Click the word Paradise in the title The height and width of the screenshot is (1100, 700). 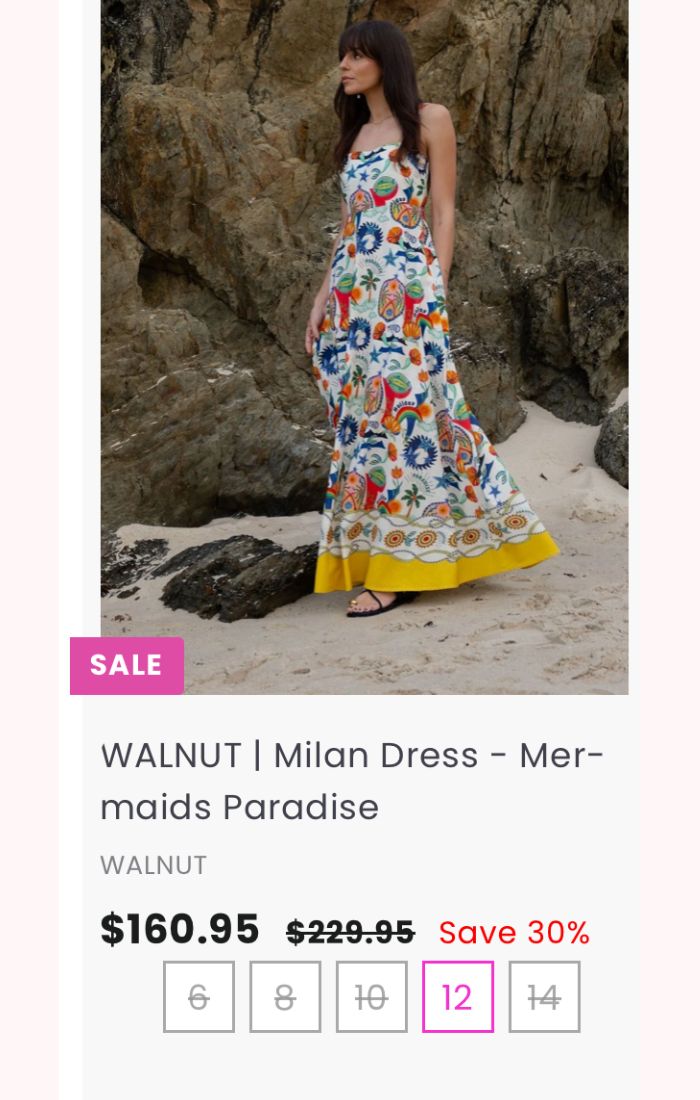[301, 807]
